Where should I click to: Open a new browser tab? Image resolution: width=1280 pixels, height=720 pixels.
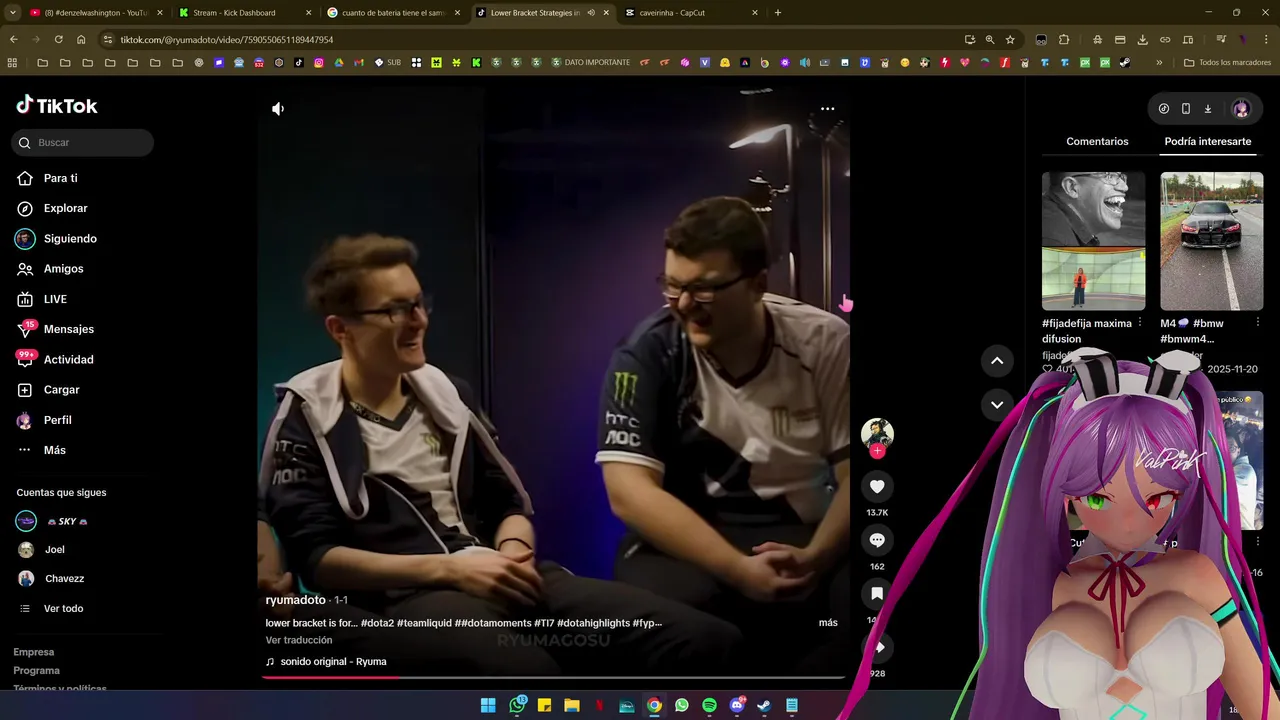point(778,13)
